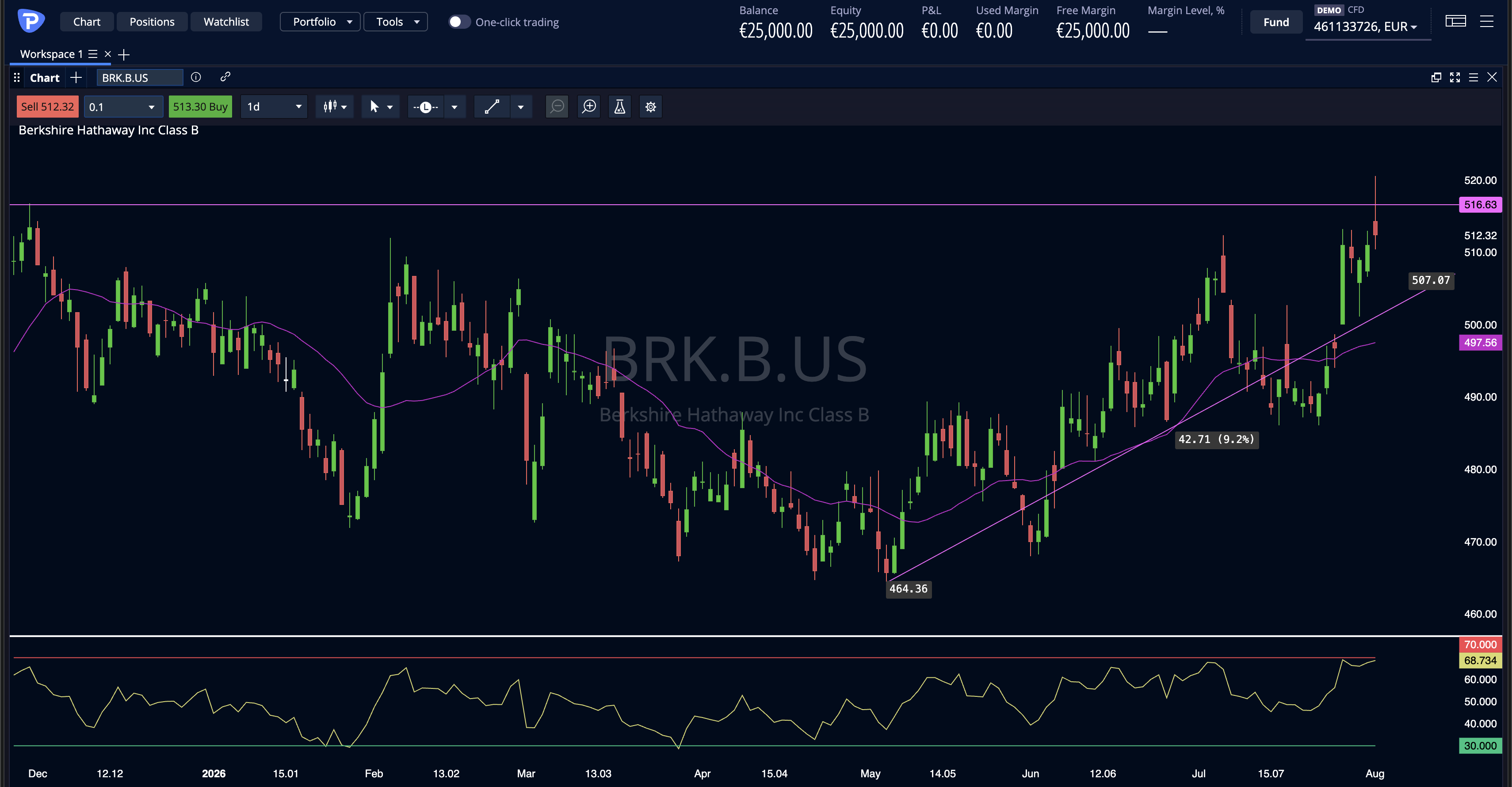Click the 497.56 moving average price label
Image resolution: width=1512 pixels, height=787 pixels.
click(x=1480, y=343)
